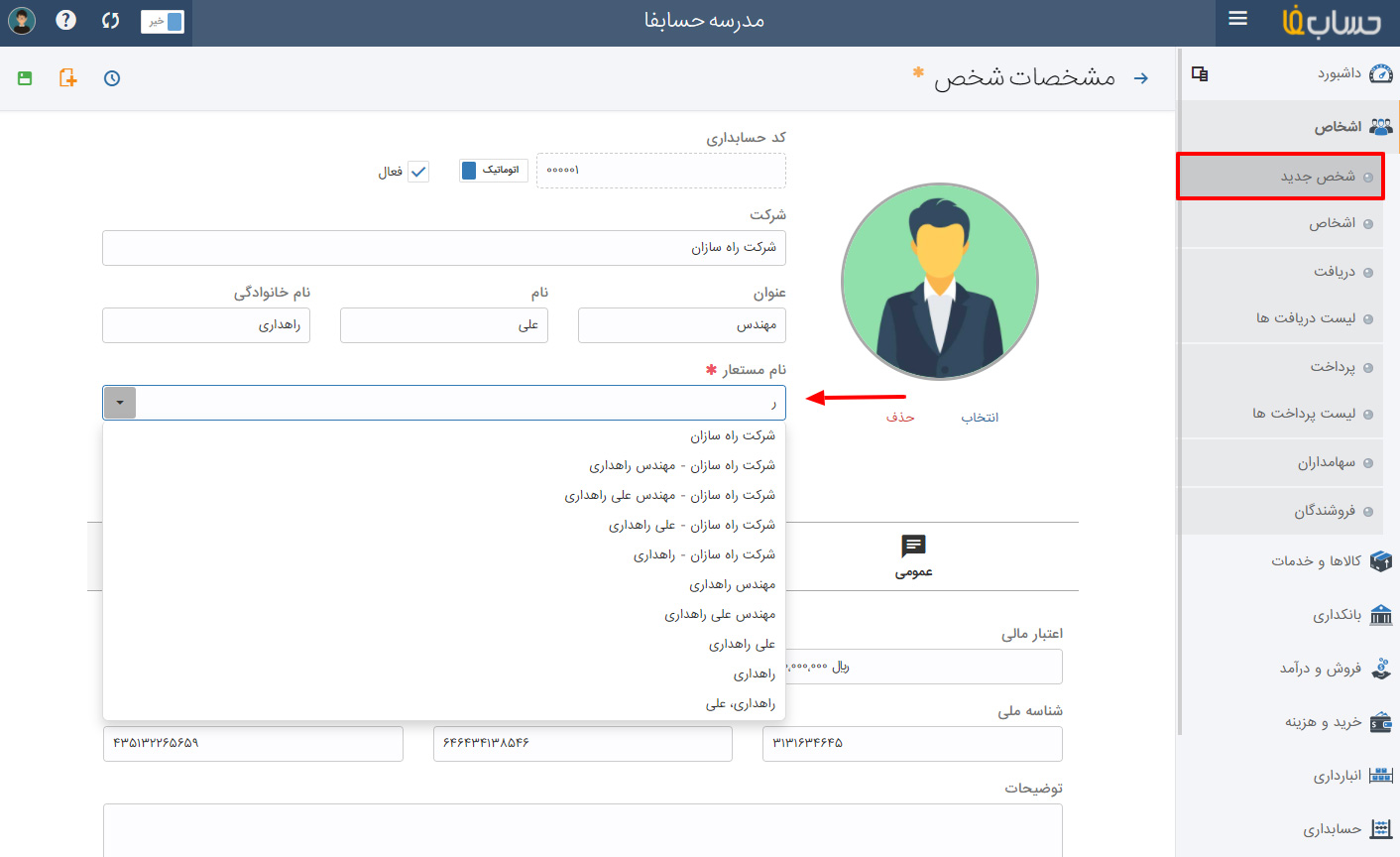Screen dimensions: 1400x857
Task: Select 'مهندس علی راهداری' from the list
Action: [720, 614]
